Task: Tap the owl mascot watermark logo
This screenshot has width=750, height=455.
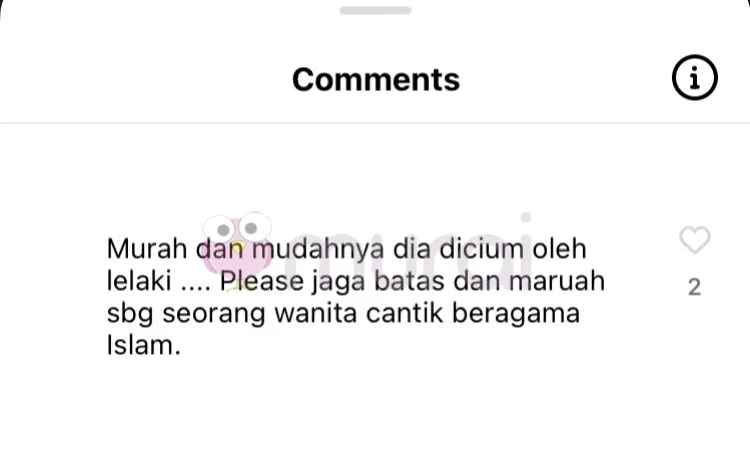Action: click(237, 244)
